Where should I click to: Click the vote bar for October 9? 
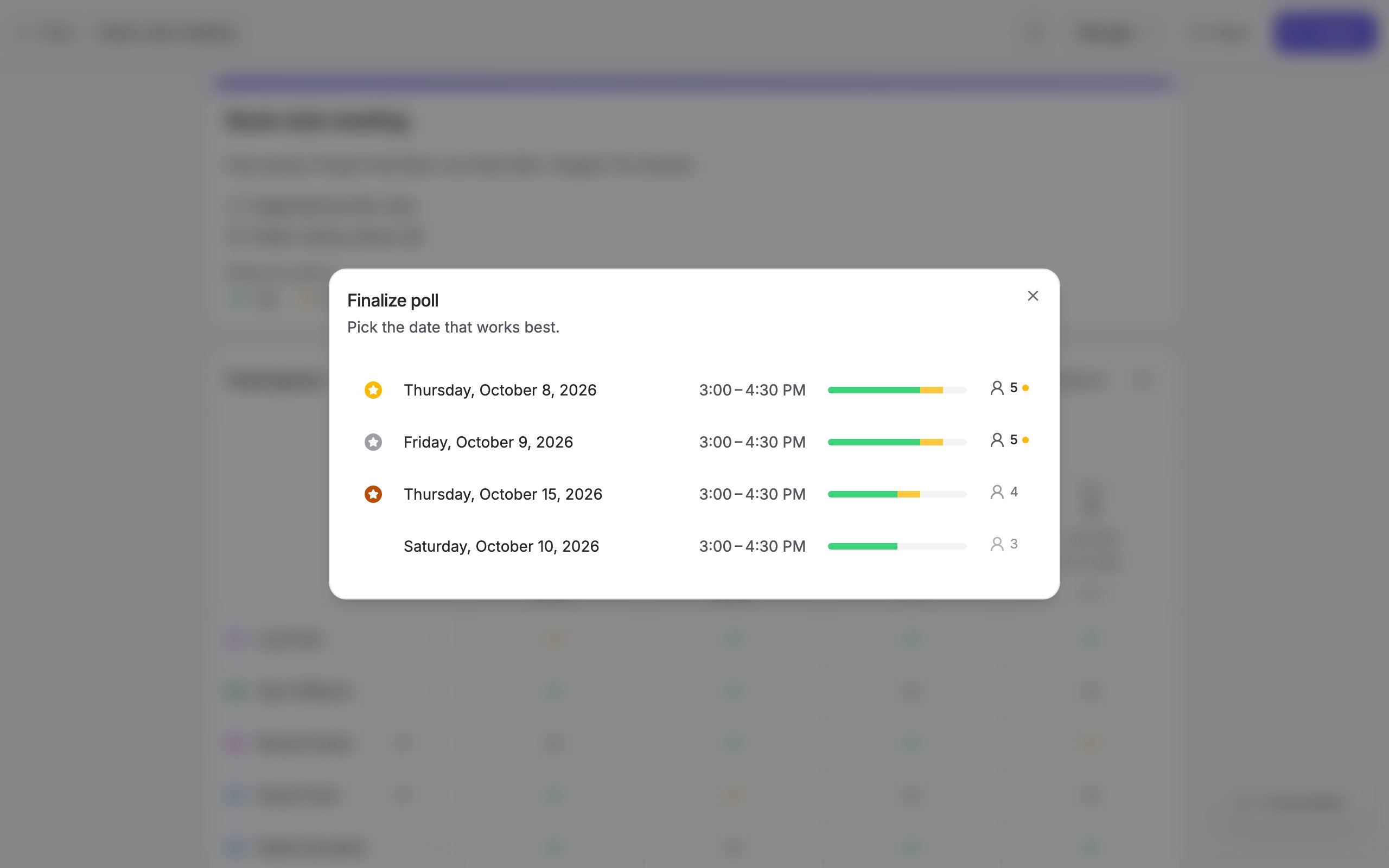tap(897, 442)
